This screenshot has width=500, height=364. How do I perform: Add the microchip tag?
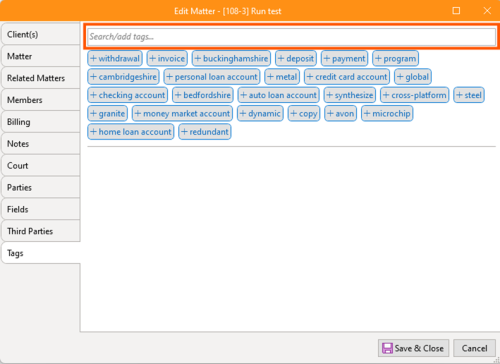[x=387, y=114]
